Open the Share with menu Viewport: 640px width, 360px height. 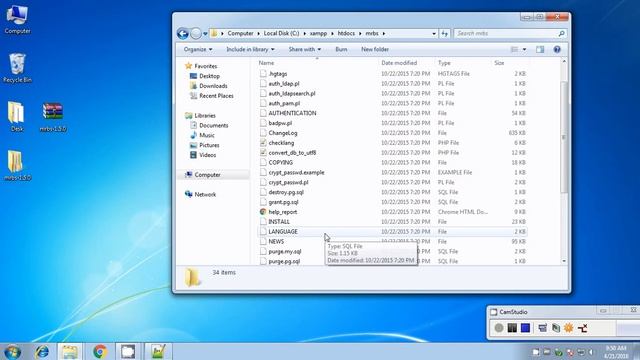(304, 49)
